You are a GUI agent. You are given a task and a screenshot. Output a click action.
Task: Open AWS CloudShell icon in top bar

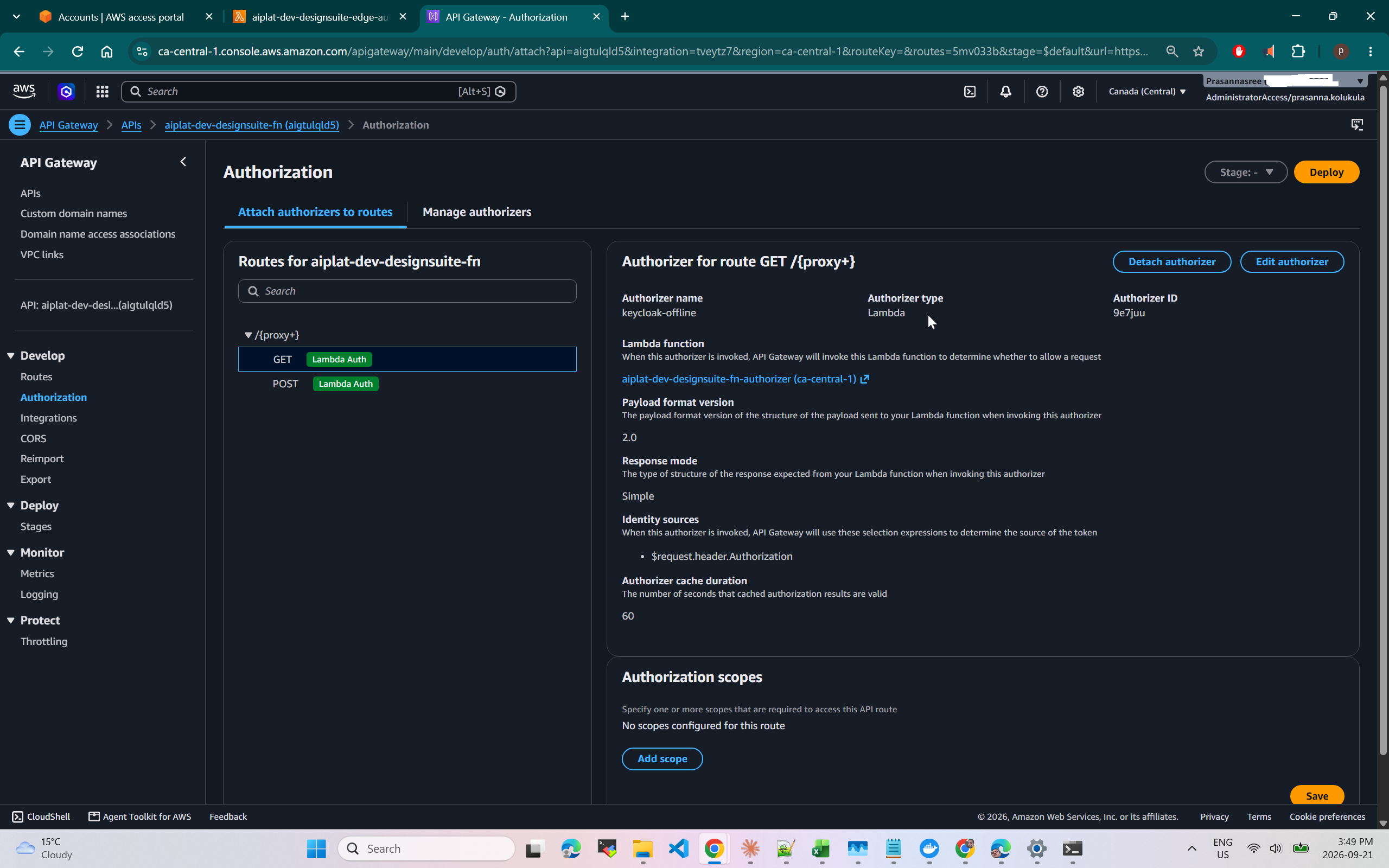pyautogui.click(x=970, y=91)
